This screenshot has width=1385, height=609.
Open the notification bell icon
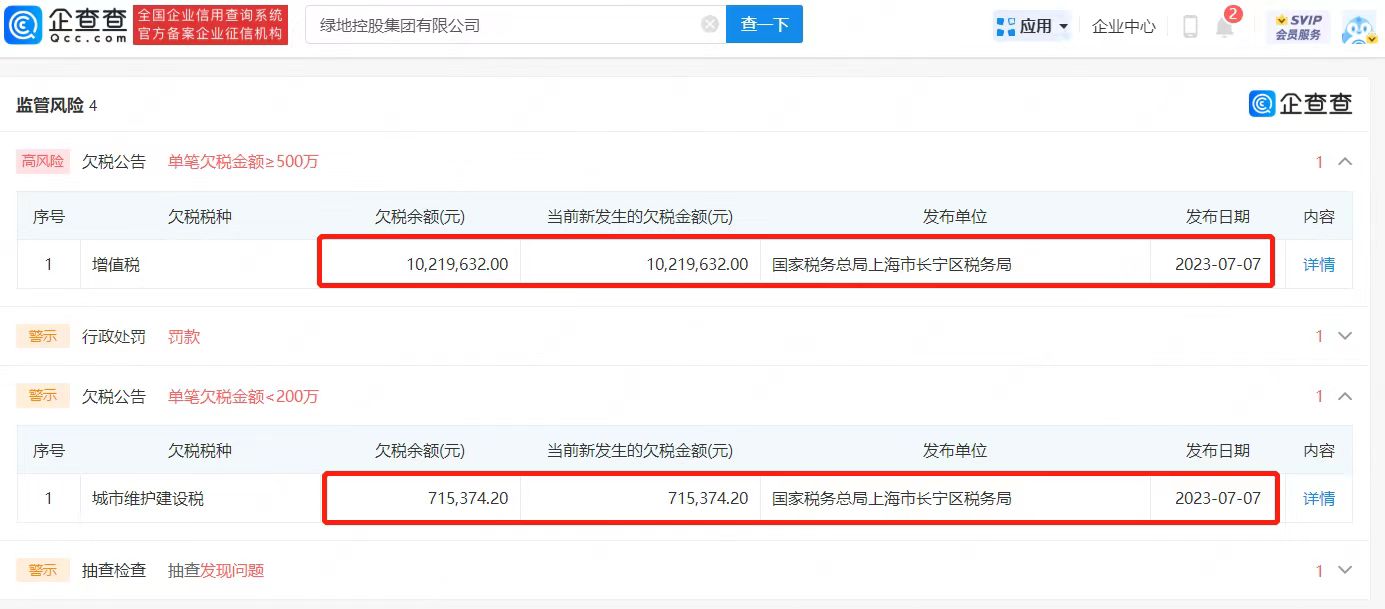pyautogui.click(x=1225, y=27)
